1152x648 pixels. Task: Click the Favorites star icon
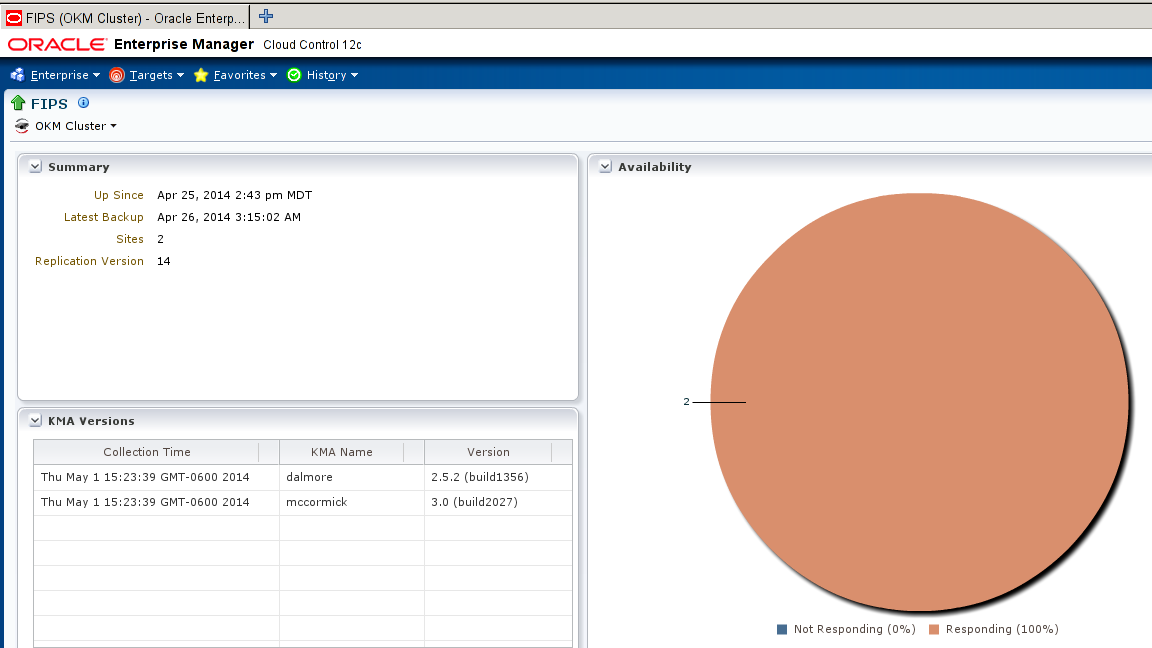(x=201, y=75)
